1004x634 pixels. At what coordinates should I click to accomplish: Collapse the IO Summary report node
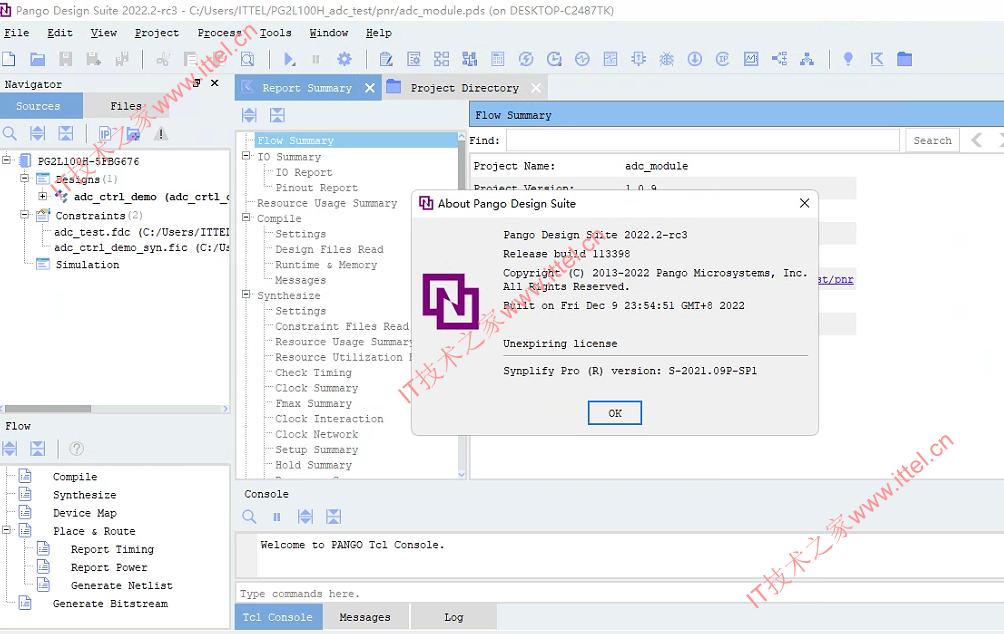click(246, 156)
